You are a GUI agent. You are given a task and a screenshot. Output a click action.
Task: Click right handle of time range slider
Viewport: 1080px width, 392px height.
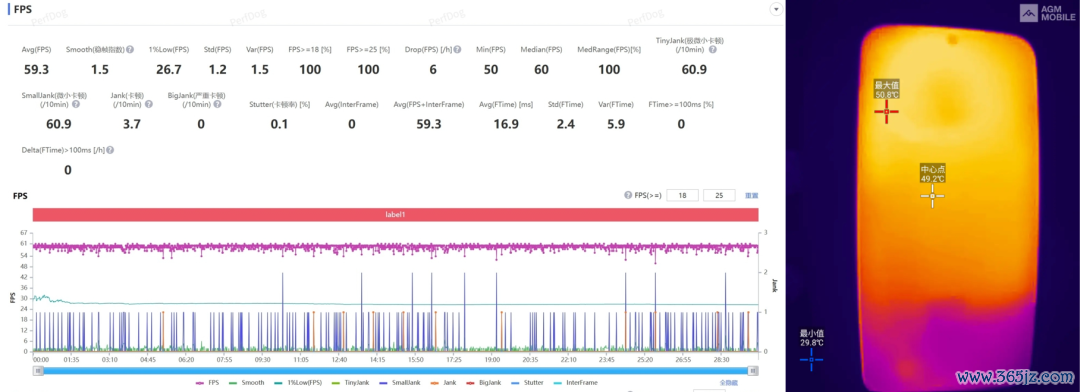[753, 371]
